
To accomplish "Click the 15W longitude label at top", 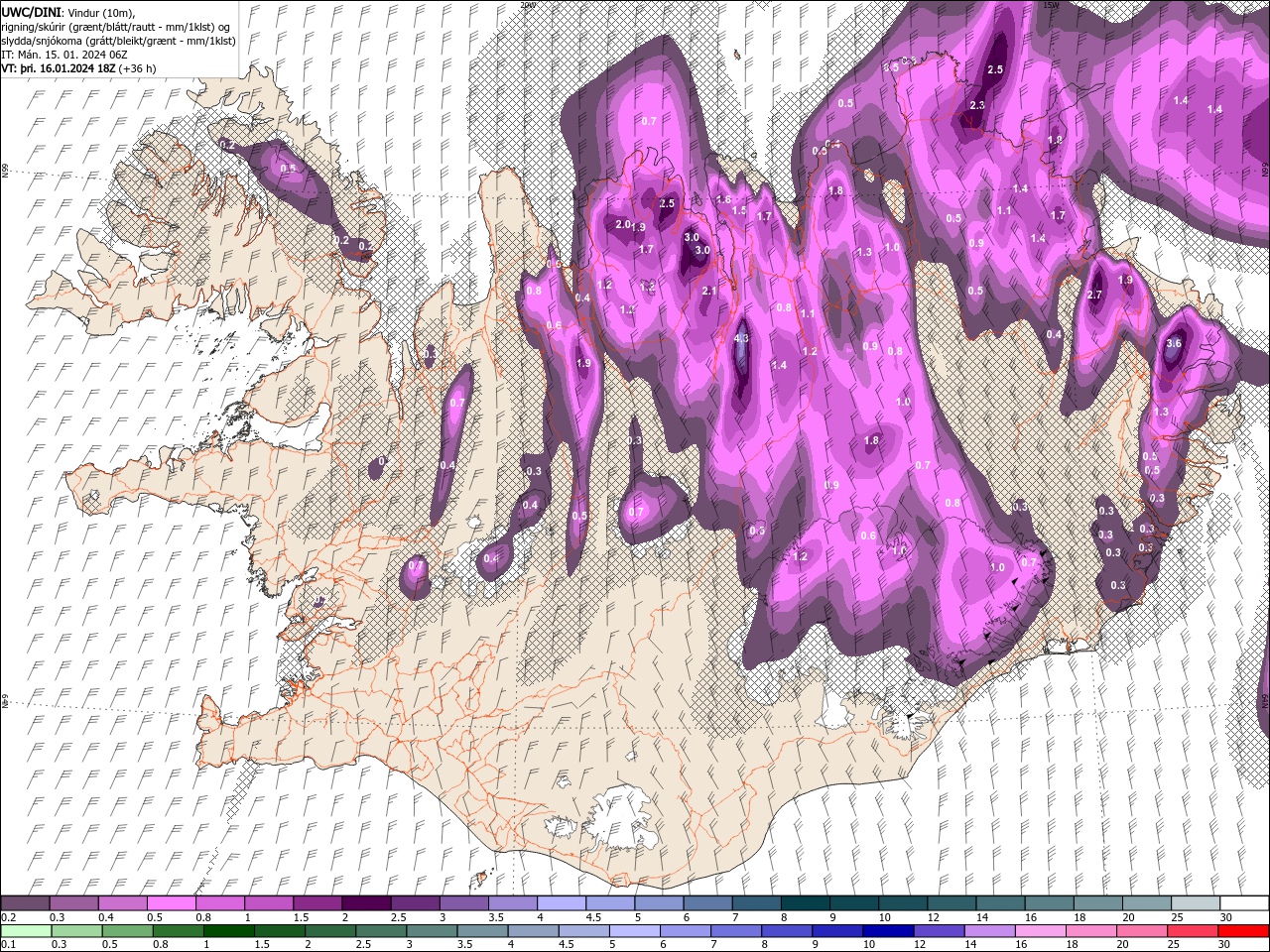I will (x=1052, y=4).
